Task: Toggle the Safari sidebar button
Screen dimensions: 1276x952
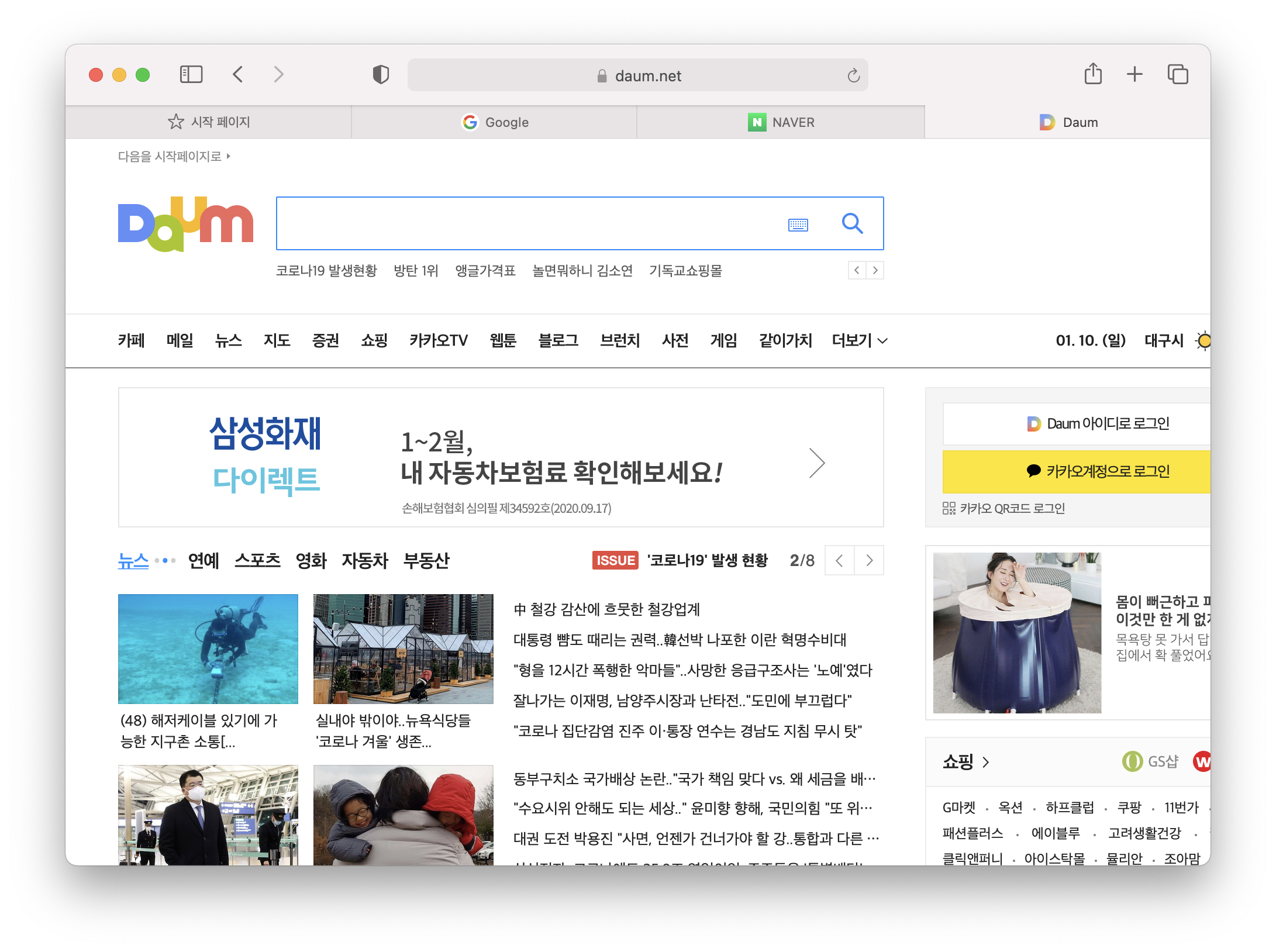Action: point(191,75)
